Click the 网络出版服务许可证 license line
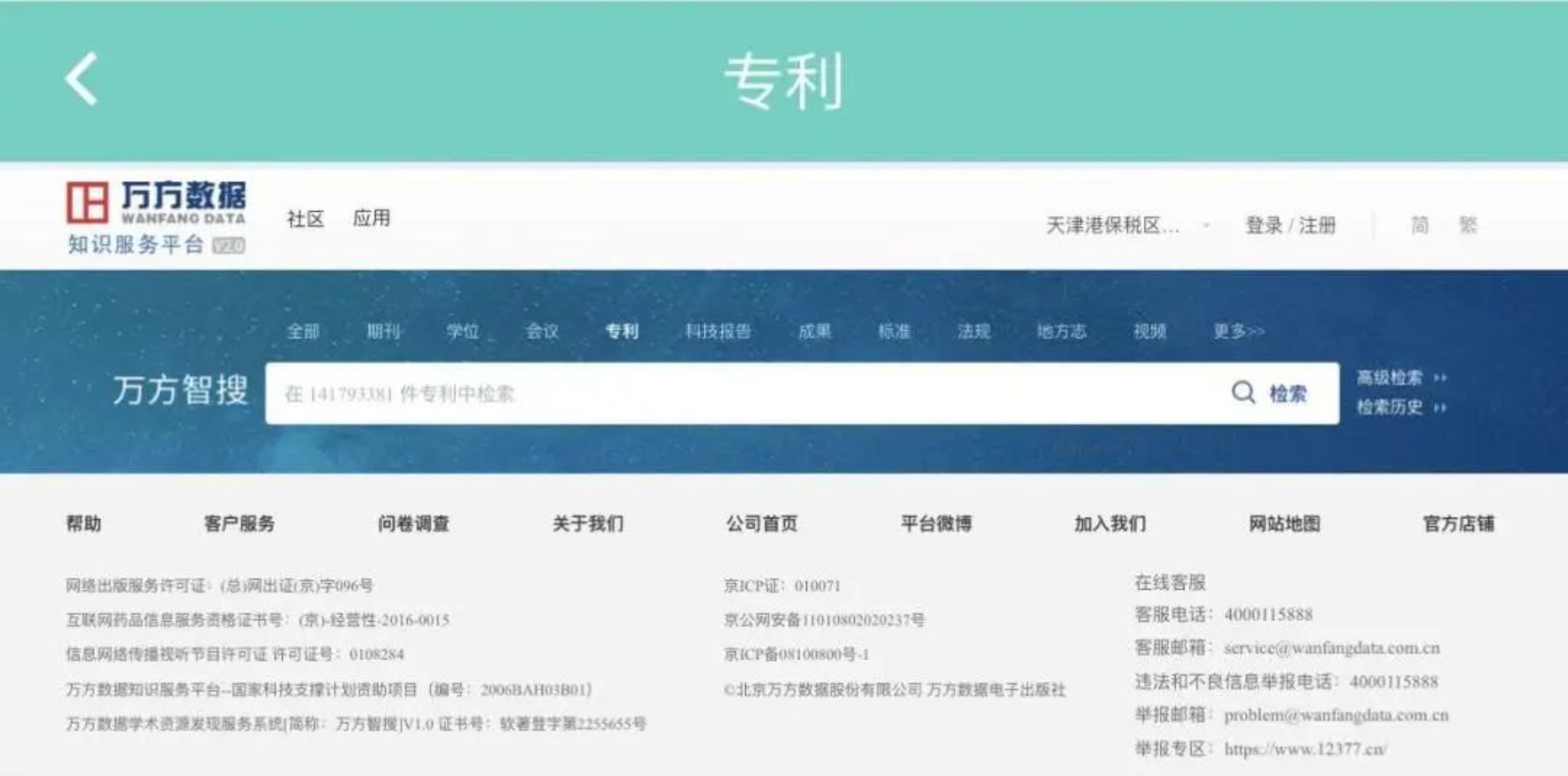Viewport: 1568px width, 776px height. click(x=219, y=585)
